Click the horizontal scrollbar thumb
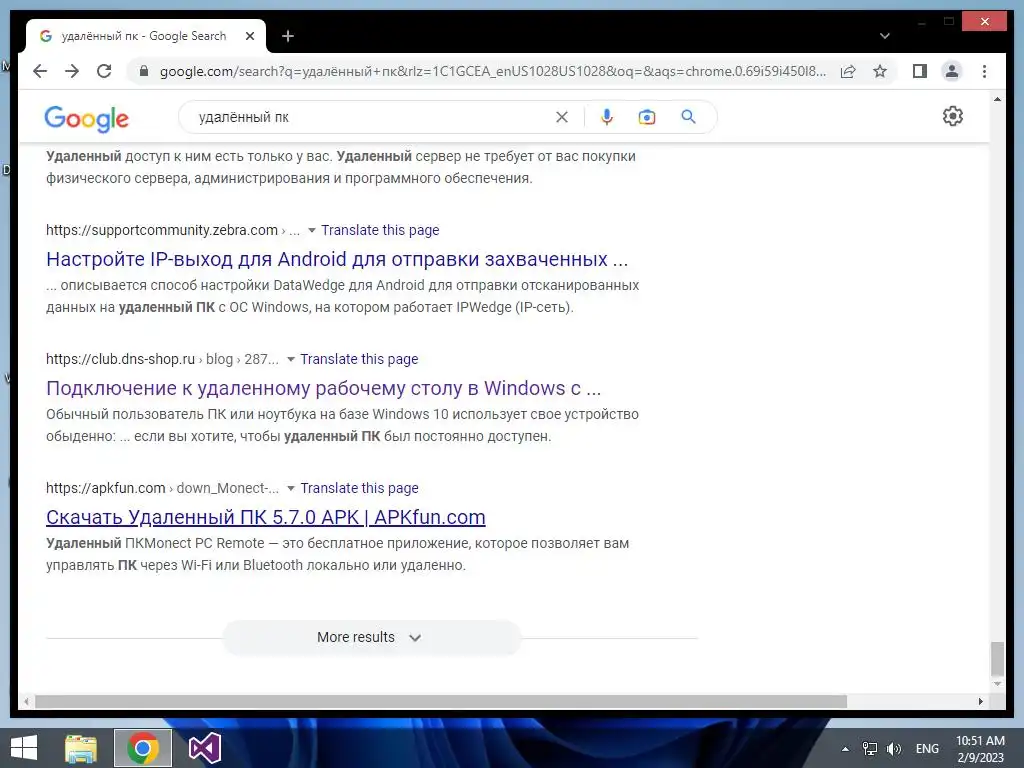 click(441, 701)
